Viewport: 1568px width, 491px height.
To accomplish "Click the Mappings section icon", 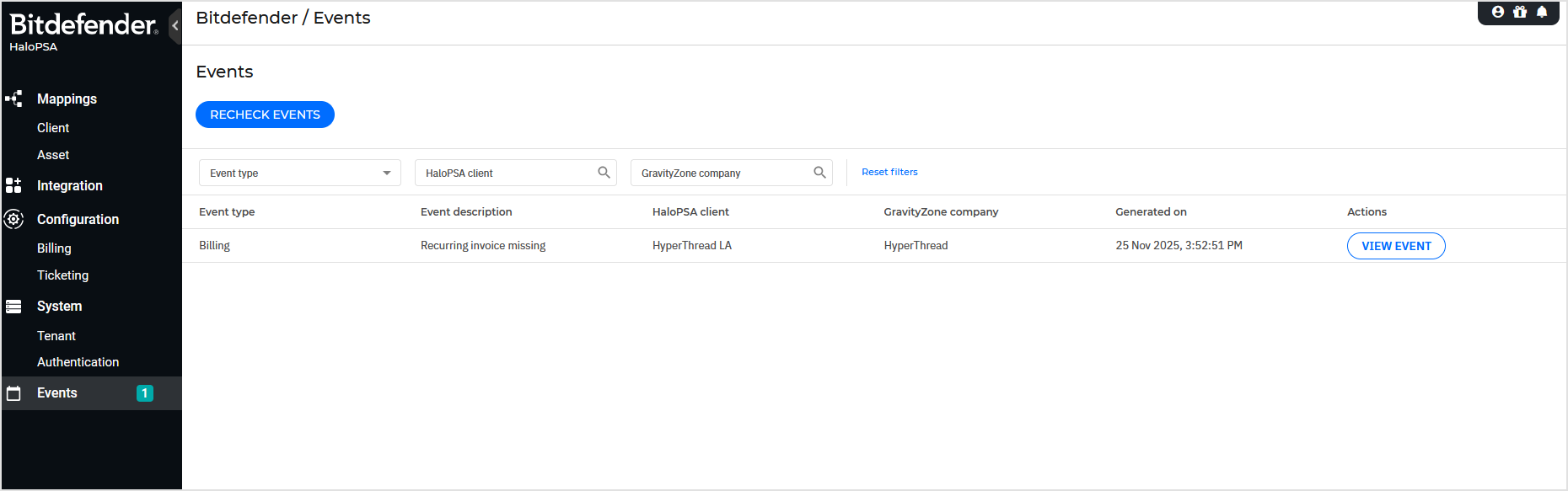I will tap(13, 99).
